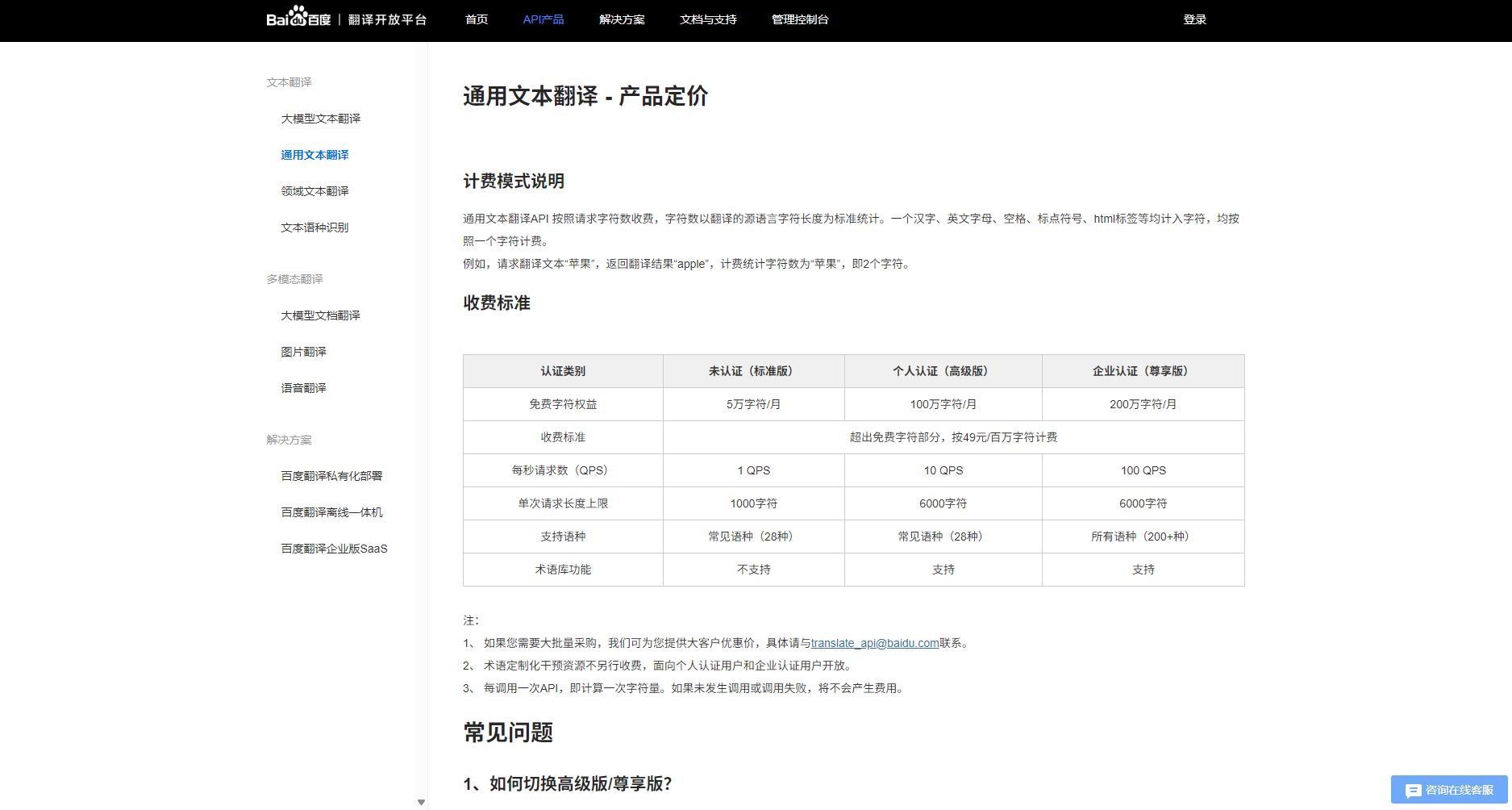The image size is (1512, 810).
Task: Open the 解决方案 menu
Action: [623, 19]
